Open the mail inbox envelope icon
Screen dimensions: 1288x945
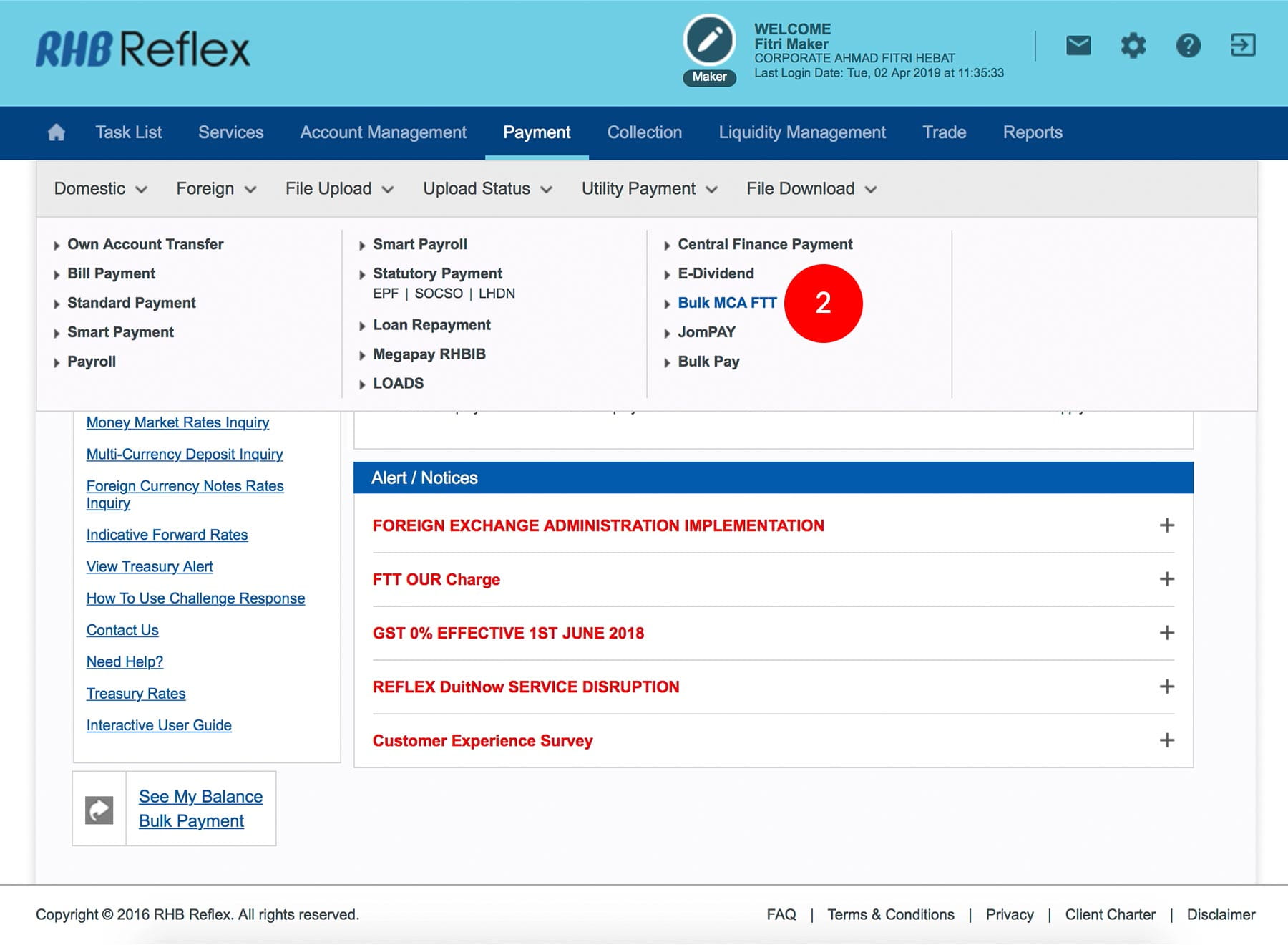[x=1078, y=46]
